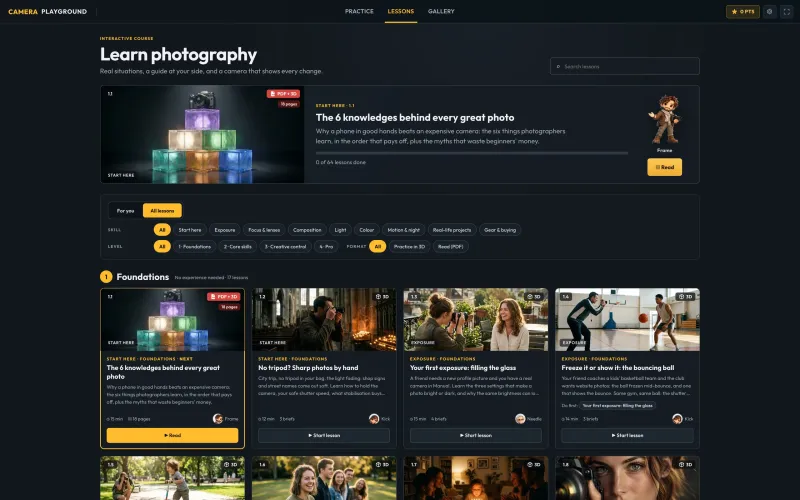
Task: Open the park scooter thumbnail of lesson 1.5
Action: pos(172,478)
